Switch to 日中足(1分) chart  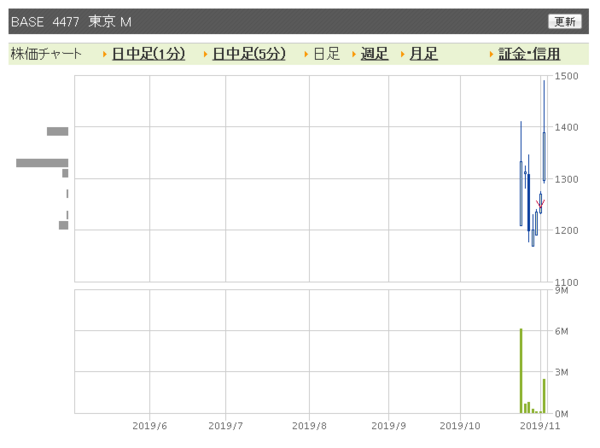point(149,54)
